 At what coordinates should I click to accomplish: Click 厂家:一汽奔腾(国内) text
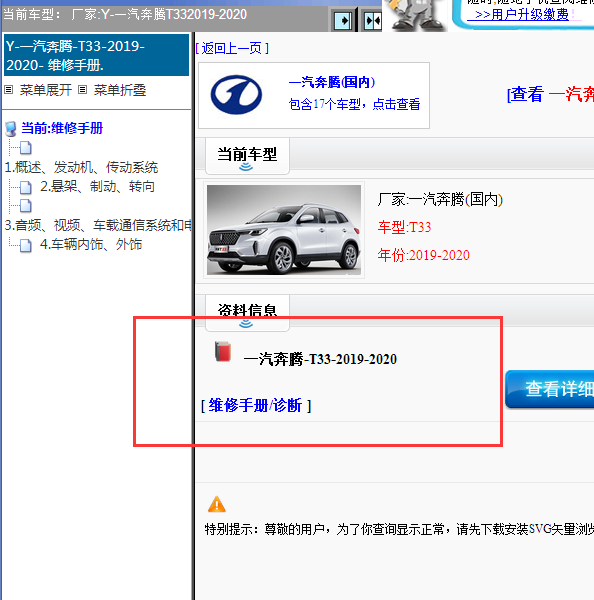pyautogui.click(x=440, y=199)
